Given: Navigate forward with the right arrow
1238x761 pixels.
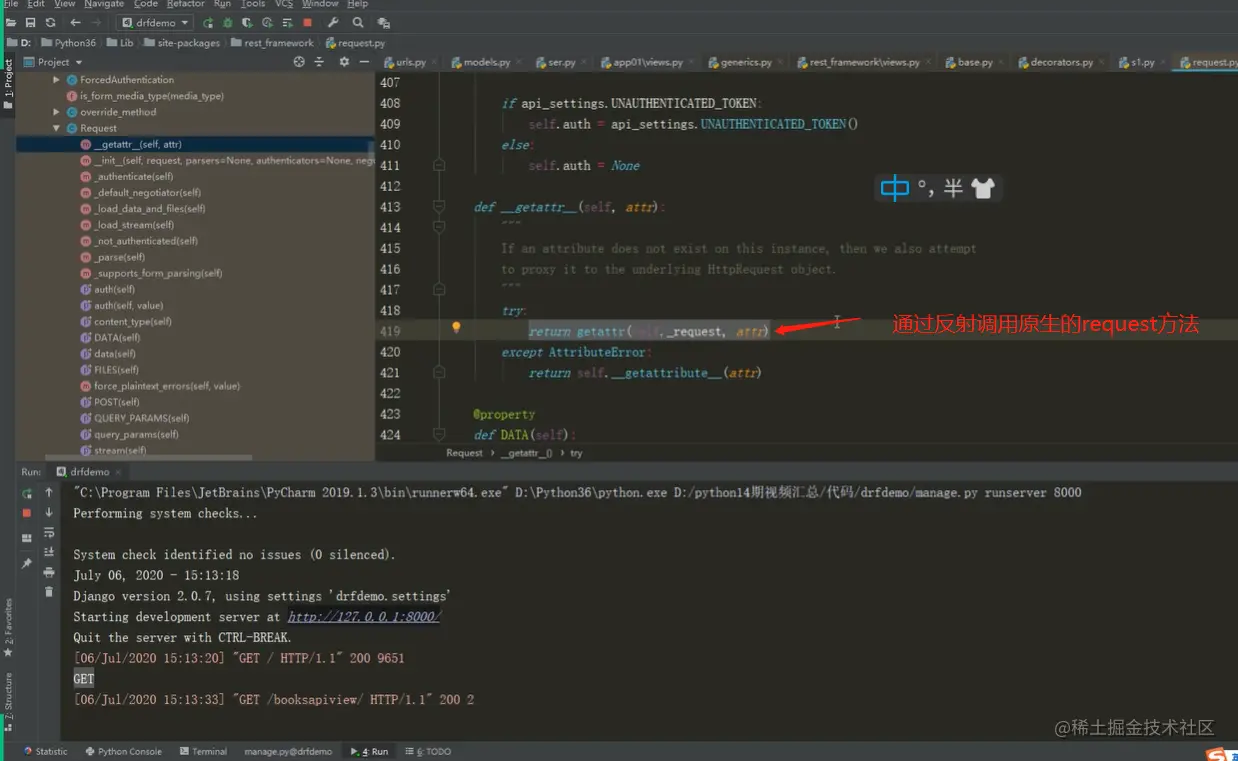Looking at the screenshot, I should (96, 22).
